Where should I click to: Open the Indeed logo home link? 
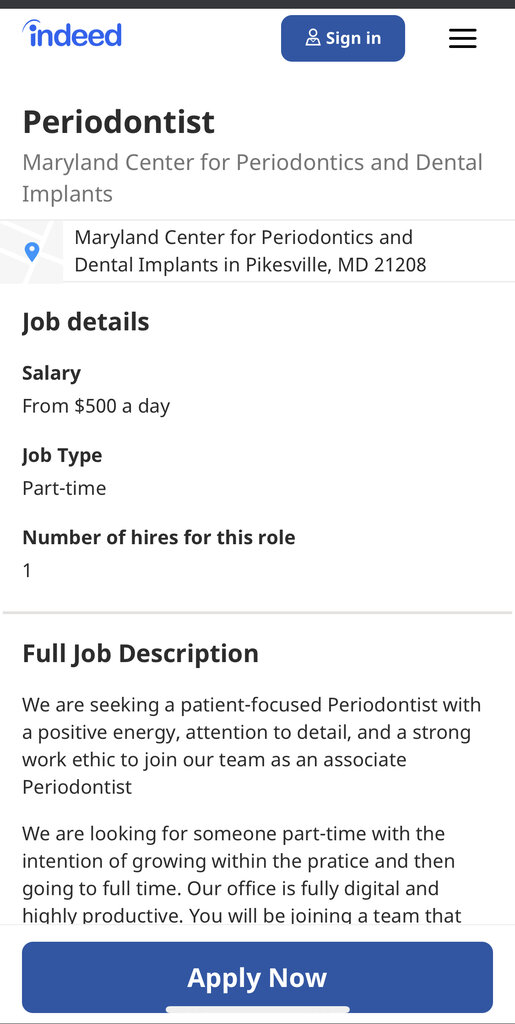(72, 34)
